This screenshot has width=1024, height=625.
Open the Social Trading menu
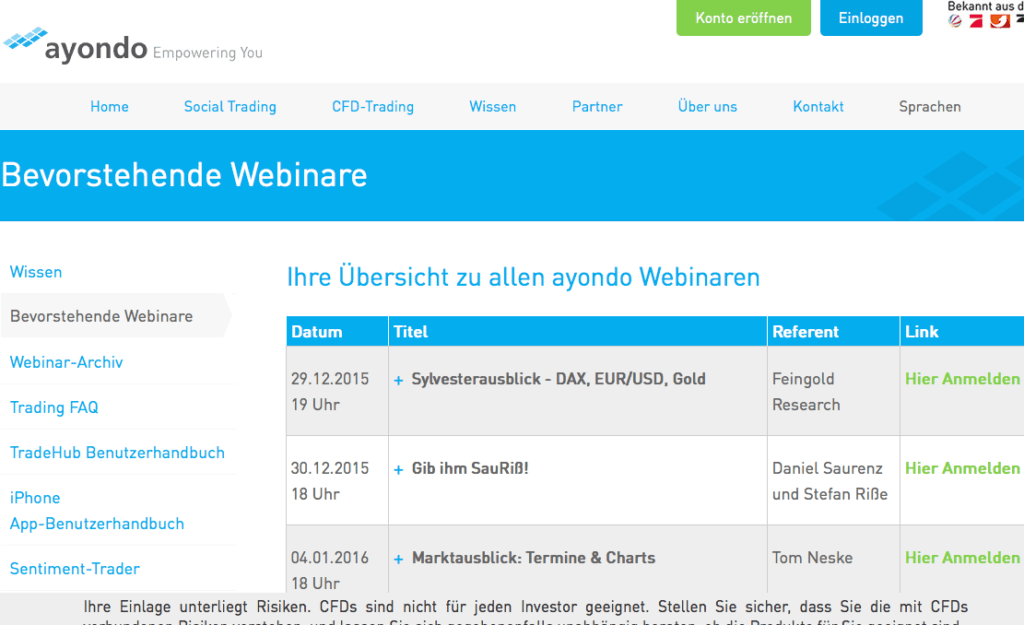tap(230, 106)
